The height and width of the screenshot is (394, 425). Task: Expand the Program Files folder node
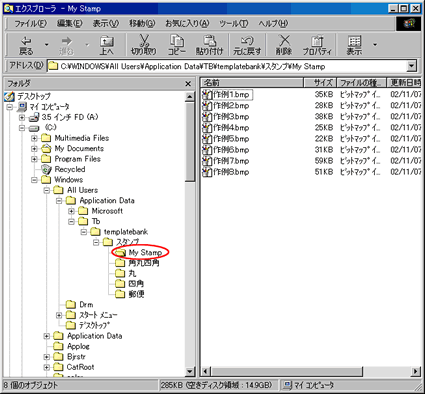tap(34, 159)
